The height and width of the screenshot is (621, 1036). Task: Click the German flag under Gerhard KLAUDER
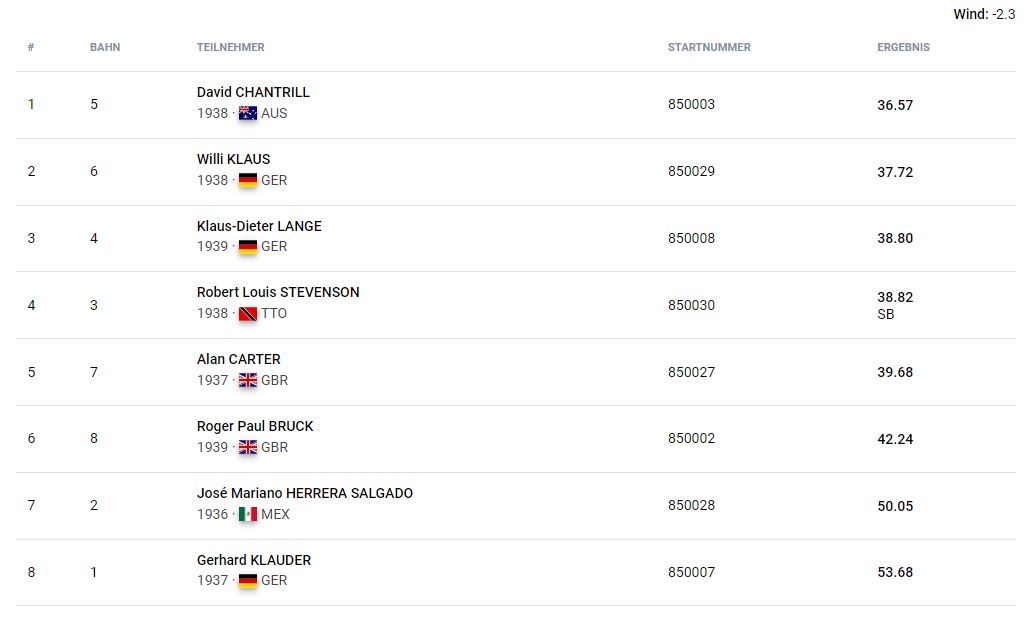click(248, 581)
